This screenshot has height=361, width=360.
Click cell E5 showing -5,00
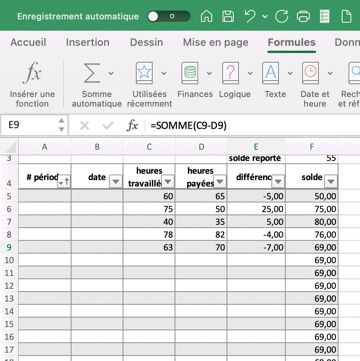click(256, 196)
